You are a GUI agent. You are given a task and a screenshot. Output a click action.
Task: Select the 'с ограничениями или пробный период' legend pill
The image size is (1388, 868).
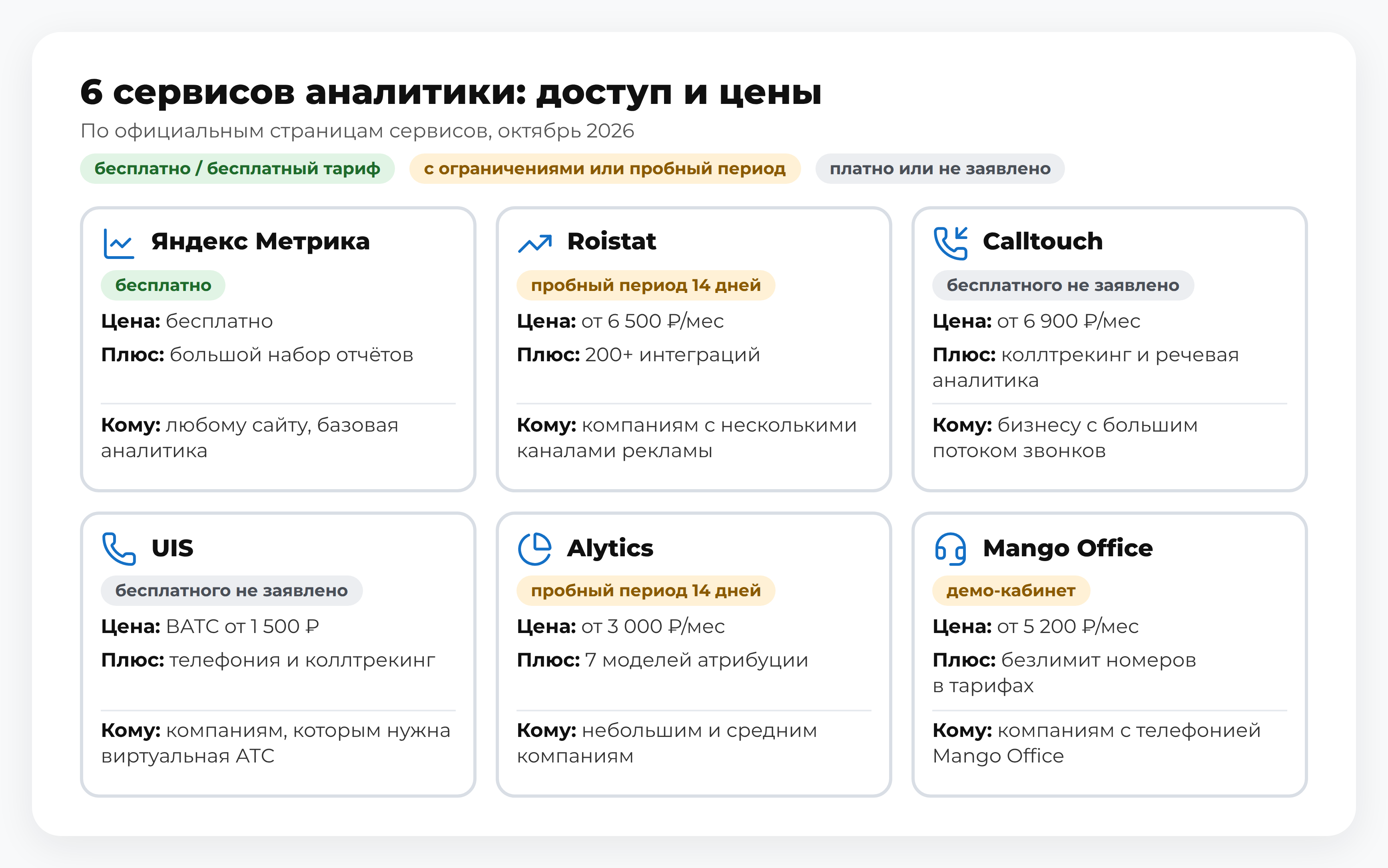point(605,169)
